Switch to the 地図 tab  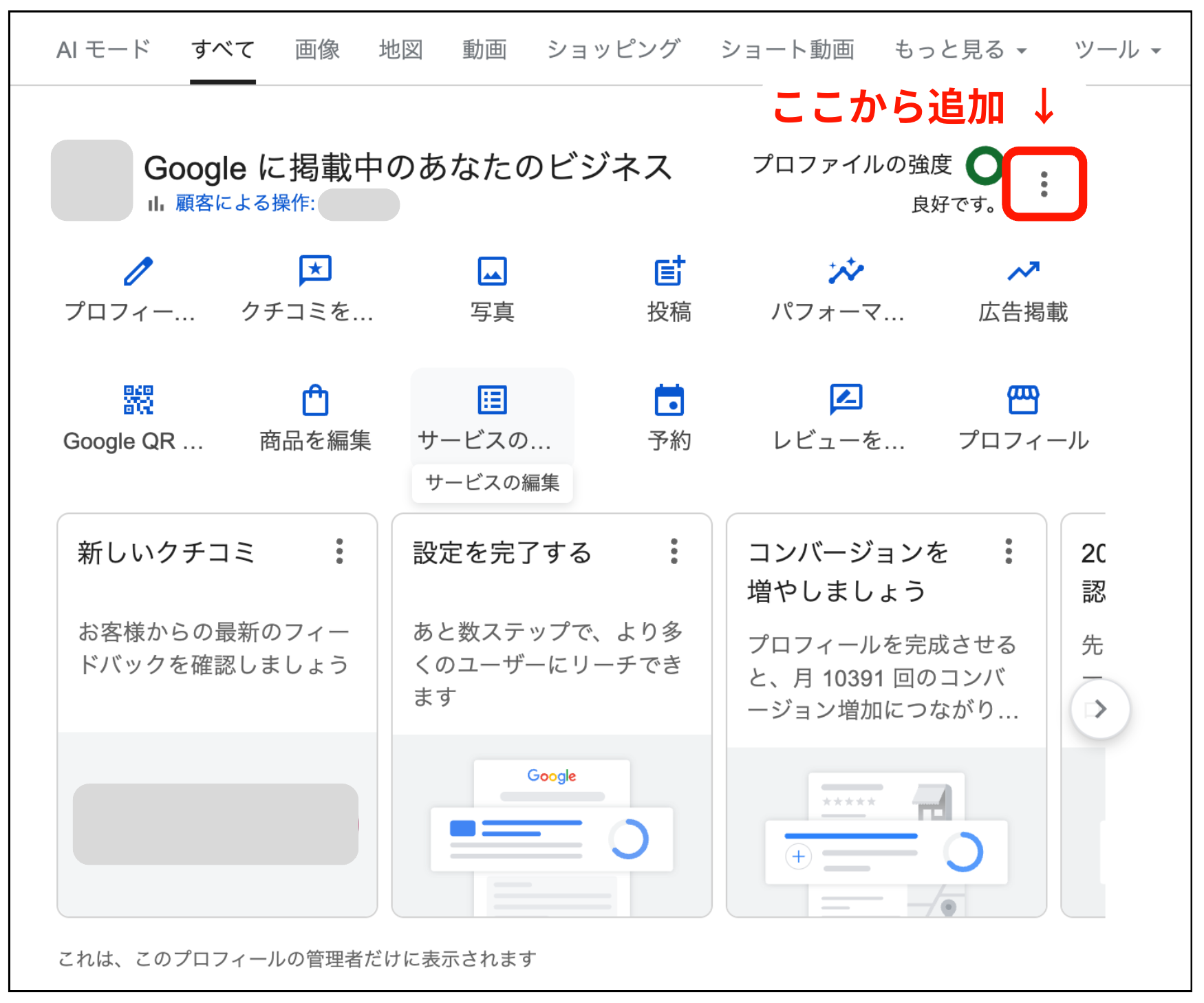click(x=401, y=50)
